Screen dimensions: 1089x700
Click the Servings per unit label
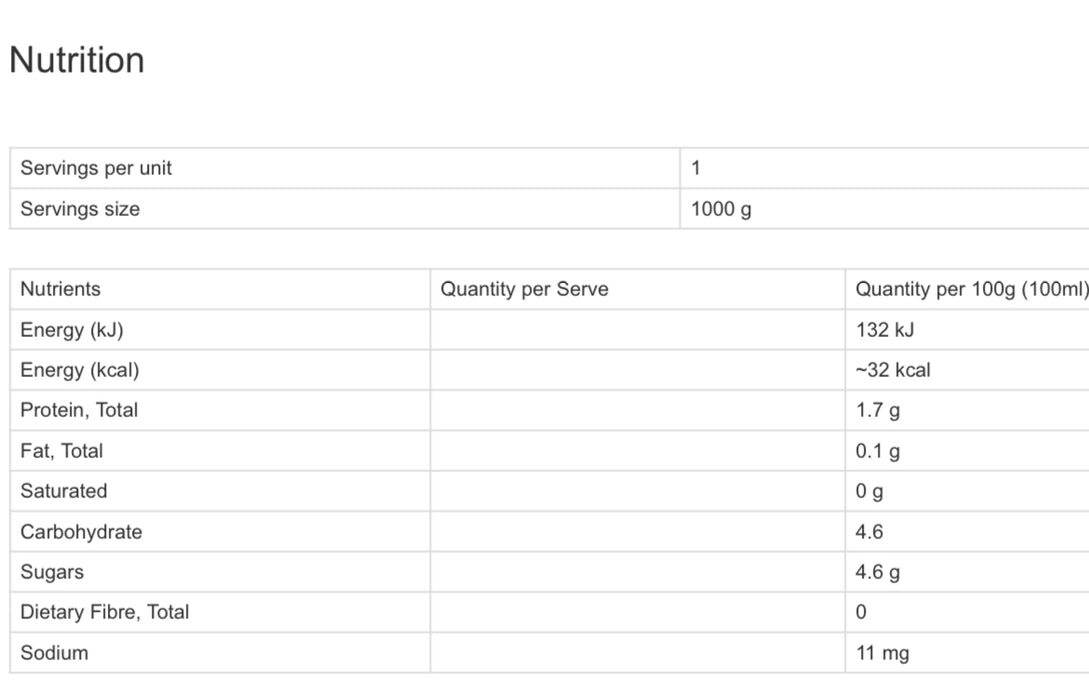coord(96,168)
